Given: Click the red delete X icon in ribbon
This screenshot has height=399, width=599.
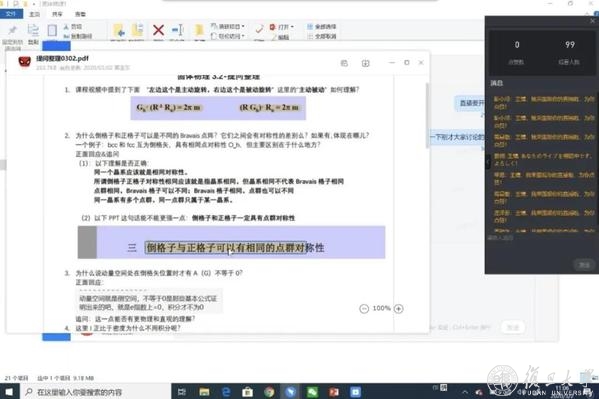Looking at the screenshot, I should 158,30.
